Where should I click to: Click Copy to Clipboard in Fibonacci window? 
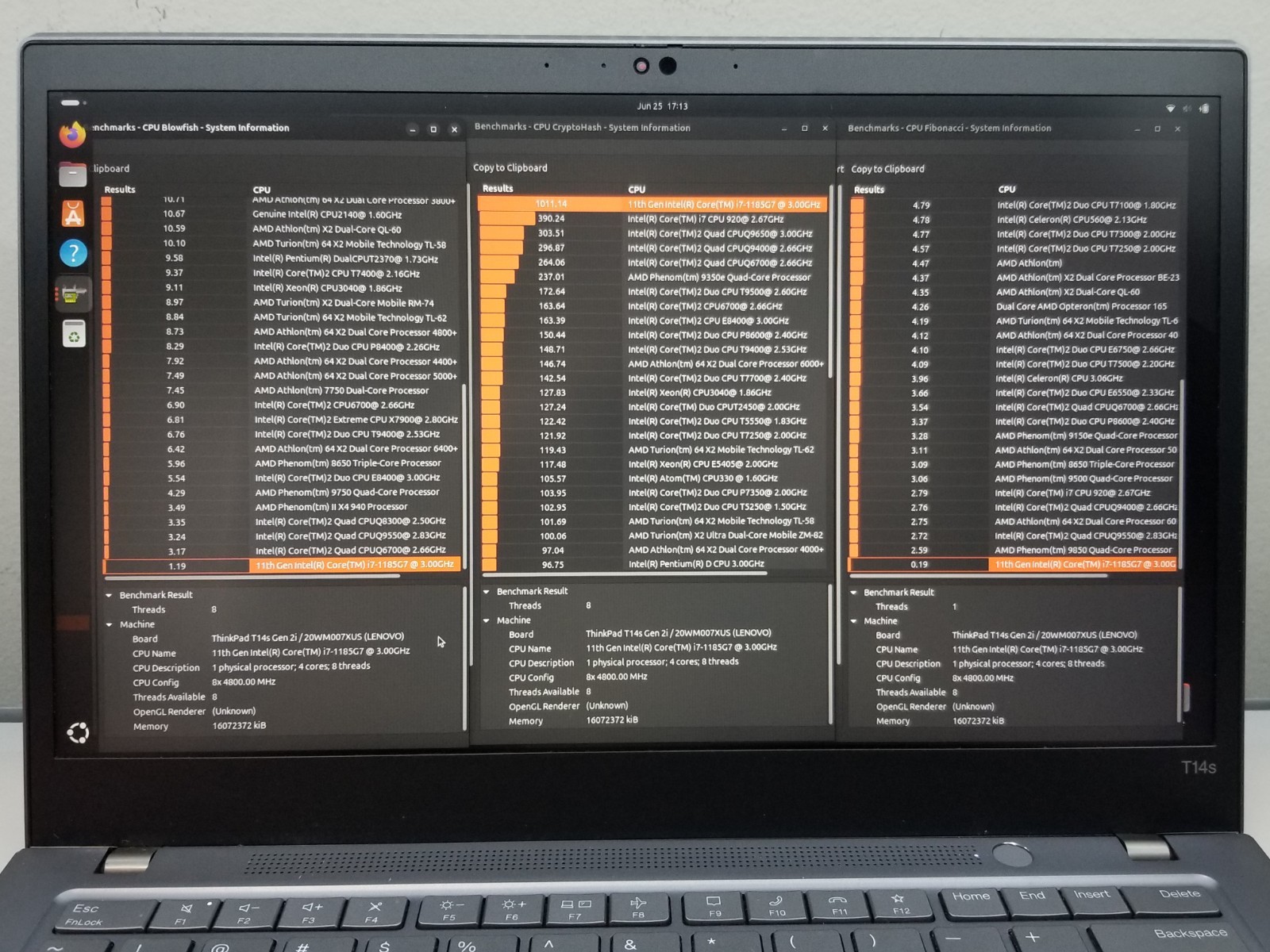887,169
